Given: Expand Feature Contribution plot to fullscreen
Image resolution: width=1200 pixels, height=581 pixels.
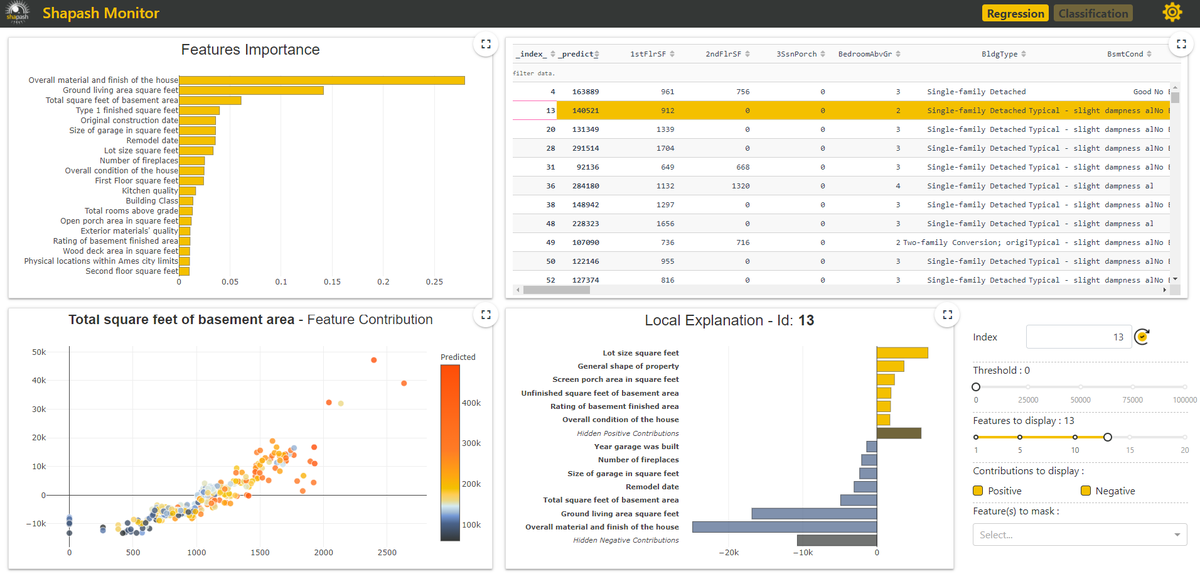Looking at the screenshot, I should (484, 314).
